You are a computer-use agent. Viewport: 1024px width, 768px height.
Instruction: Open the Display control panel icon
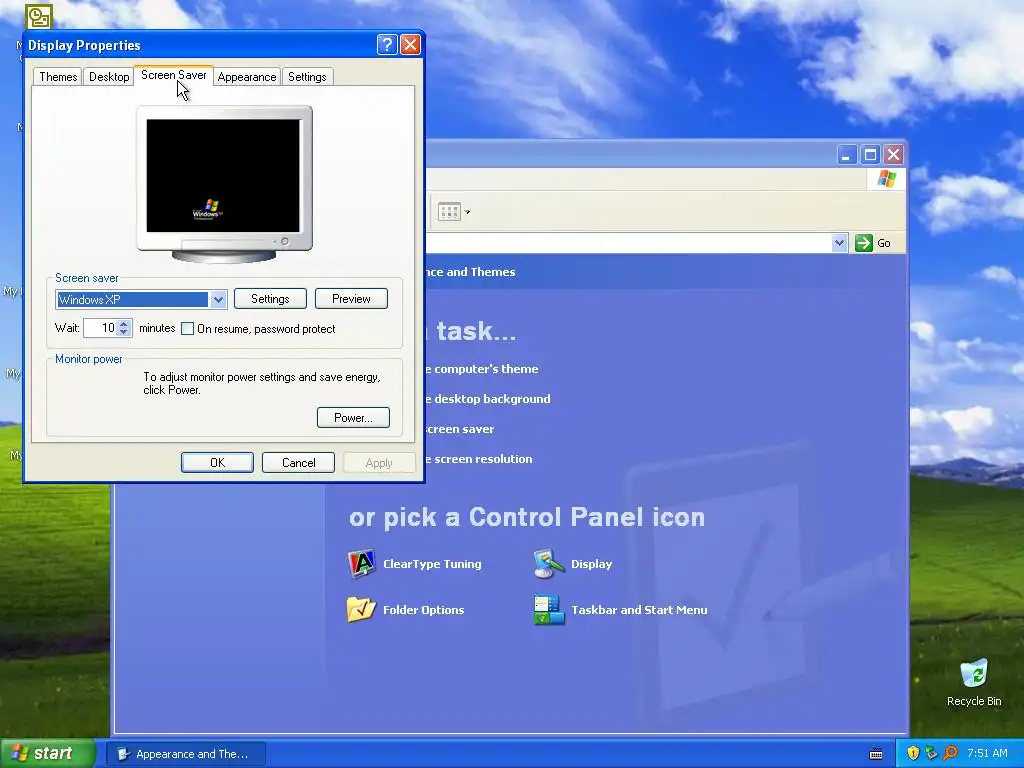click(549, 564)
